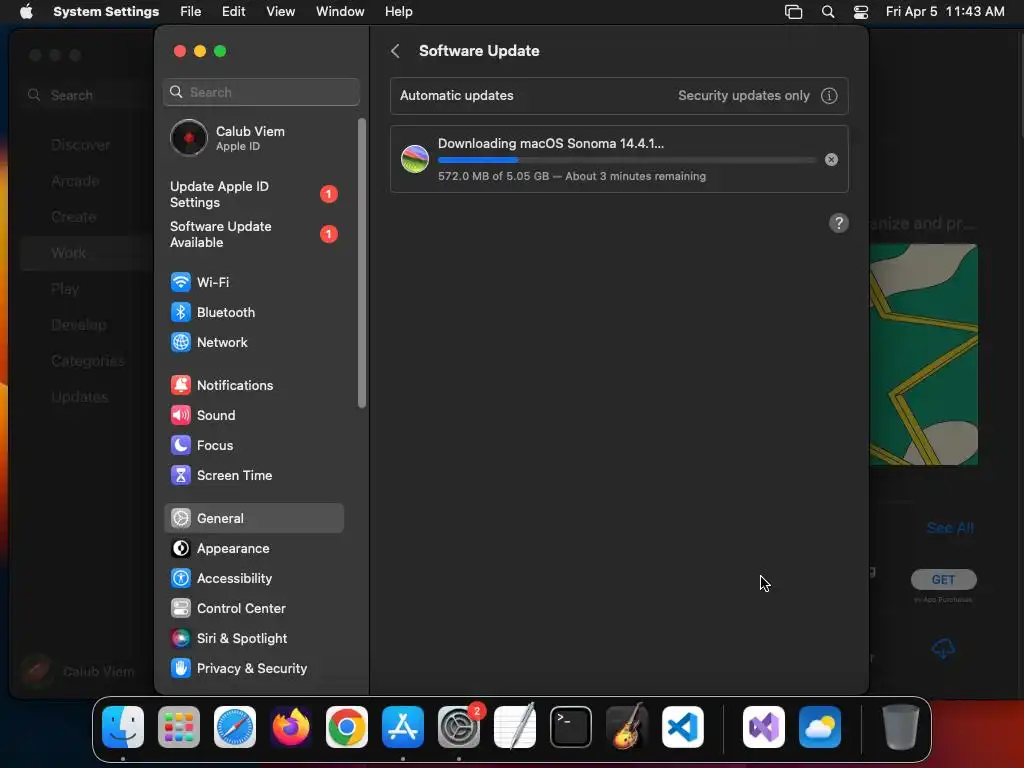
Task: Open Visual Studio Code from Dock
Action: [x=683, y=727]
